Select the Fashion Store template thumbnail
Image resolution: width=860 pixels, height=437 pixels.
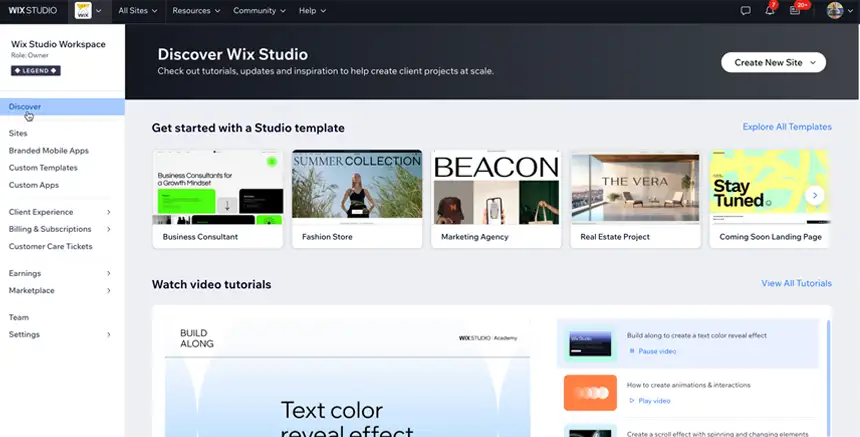tap(356, 188)
